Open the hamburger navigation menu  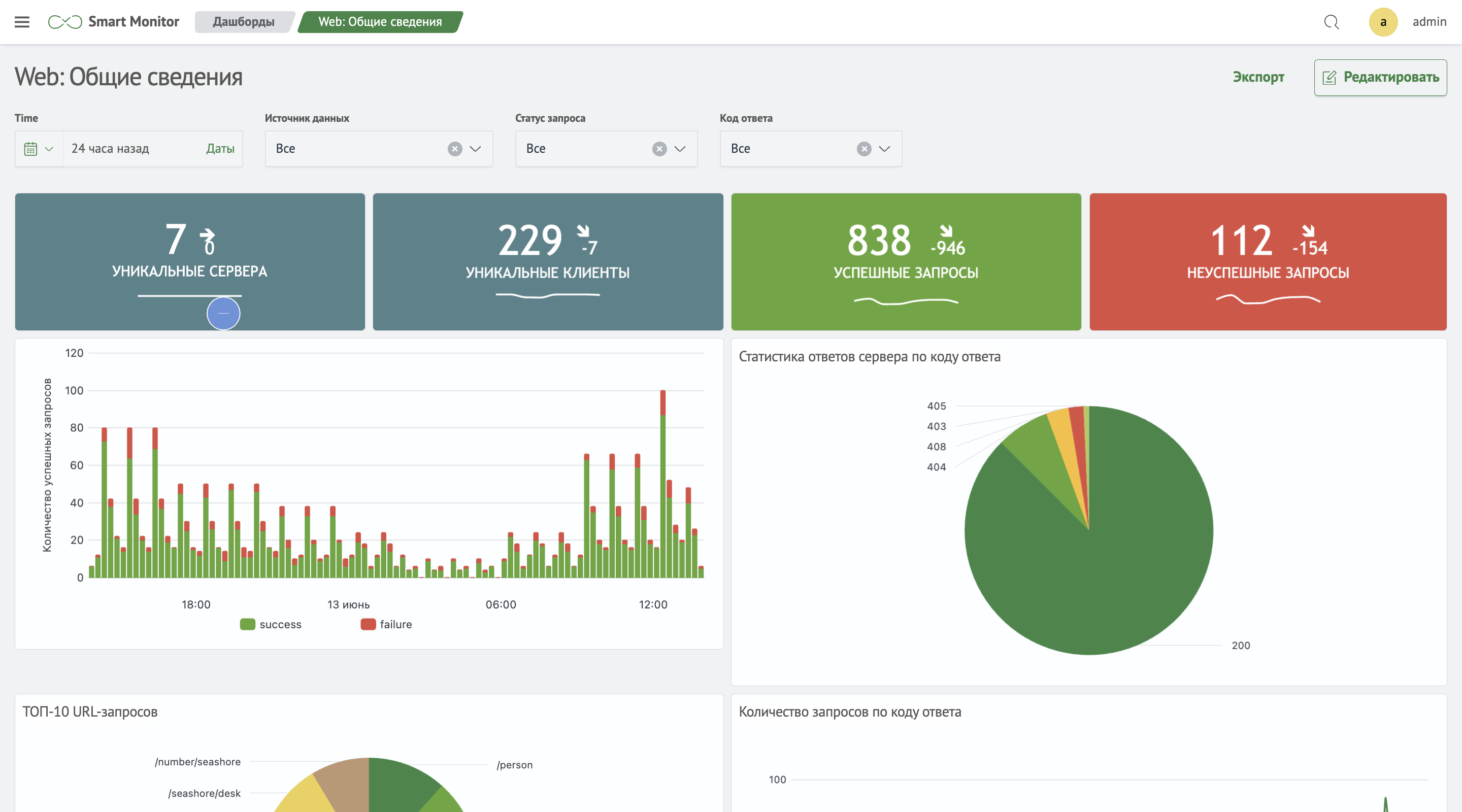coord(21,22)
